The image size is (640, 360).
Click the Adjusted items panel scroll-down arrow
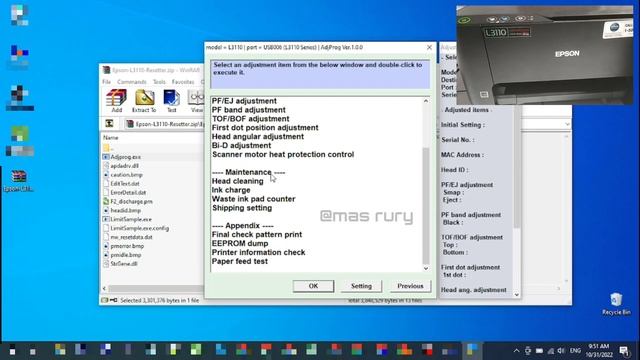(516, 294)
